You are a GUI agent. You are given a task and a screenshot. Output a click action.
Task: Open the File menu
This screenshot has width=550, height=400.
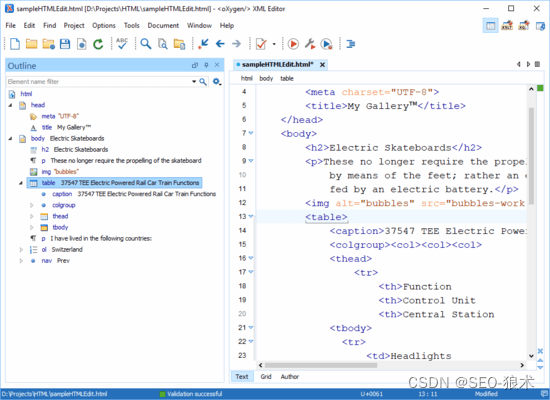point(11,26)
